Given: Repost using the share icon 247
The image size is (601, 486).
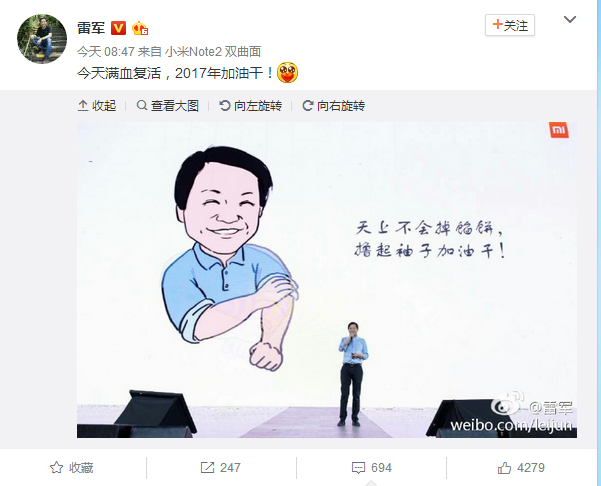Looking at the screenshot, I should point(221,468).
